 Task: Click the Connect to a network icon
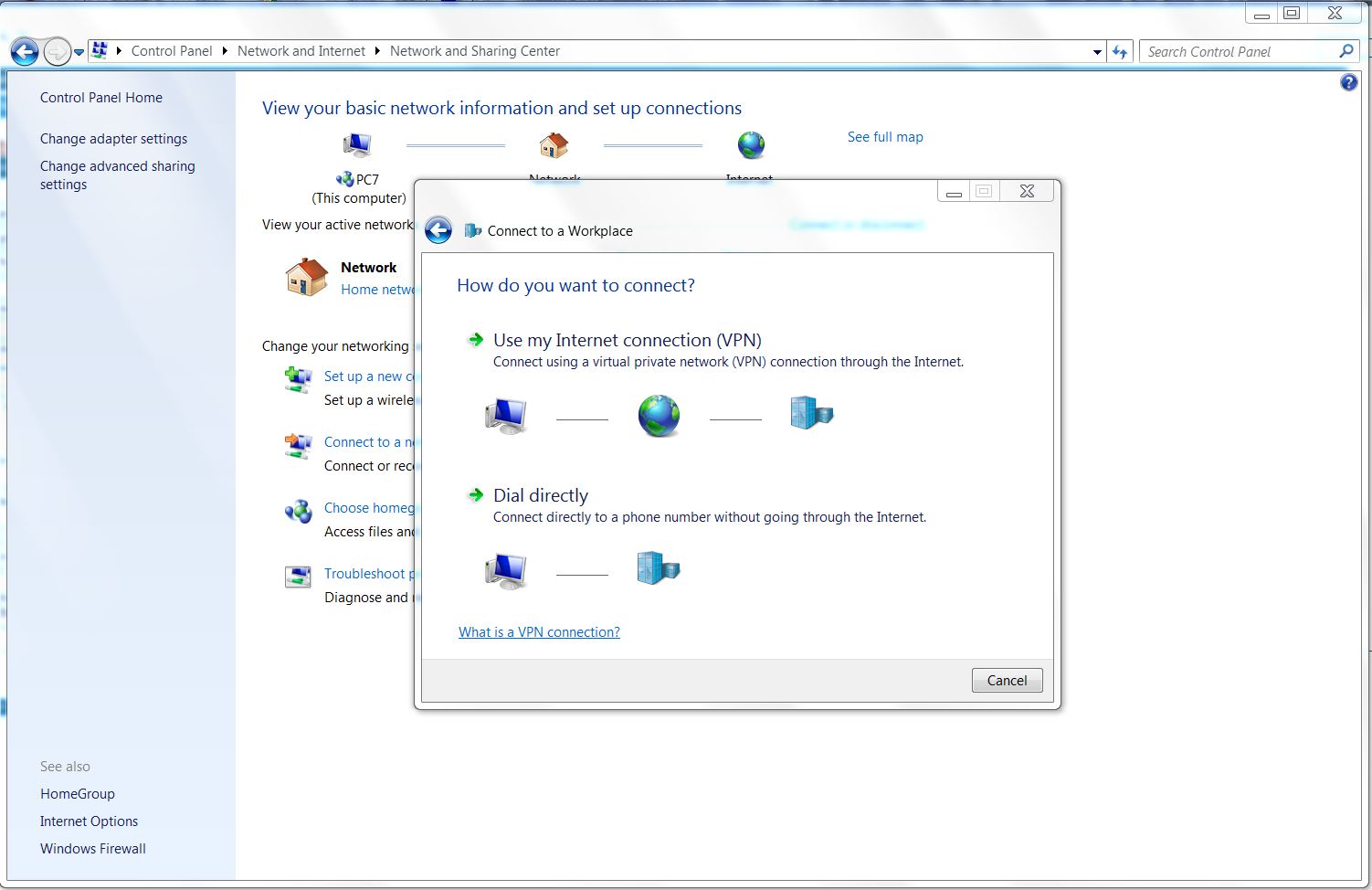(x=298, y=445)
